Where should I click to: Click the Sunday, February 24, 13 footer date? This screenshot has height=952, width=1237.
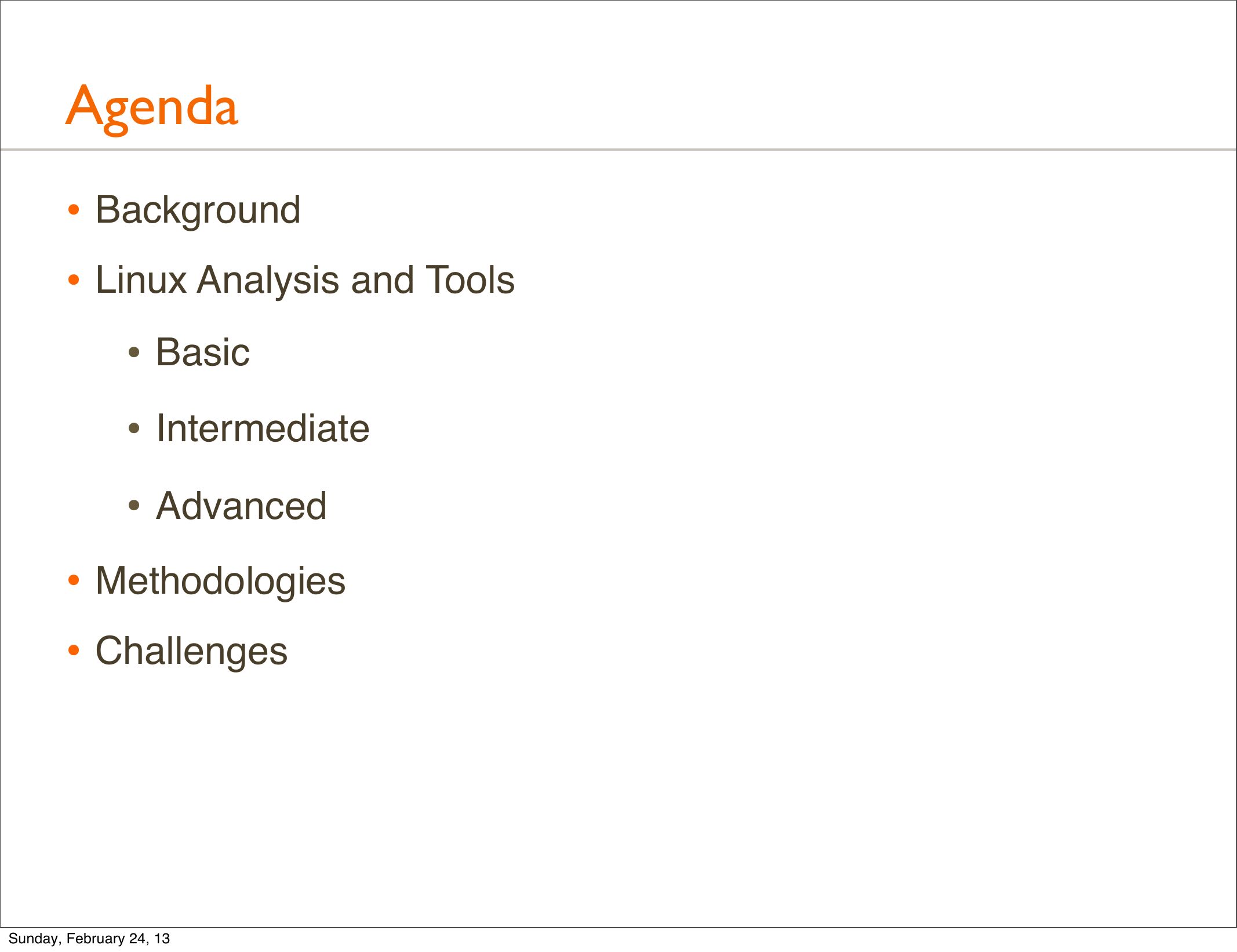click(x=89, y=939)
